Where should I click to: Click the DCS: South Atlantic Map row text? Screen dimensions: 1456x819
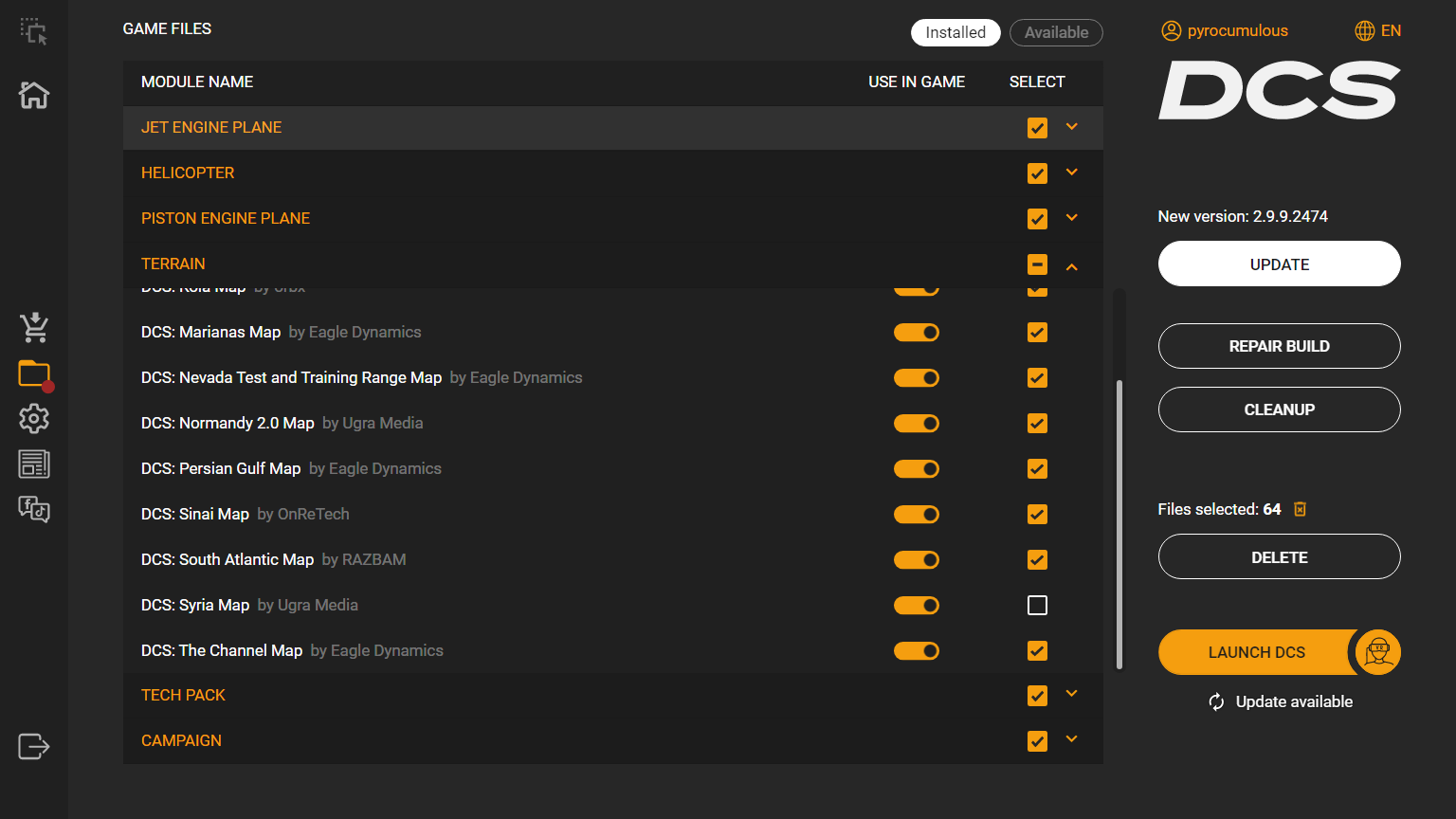tap(227, 559)
